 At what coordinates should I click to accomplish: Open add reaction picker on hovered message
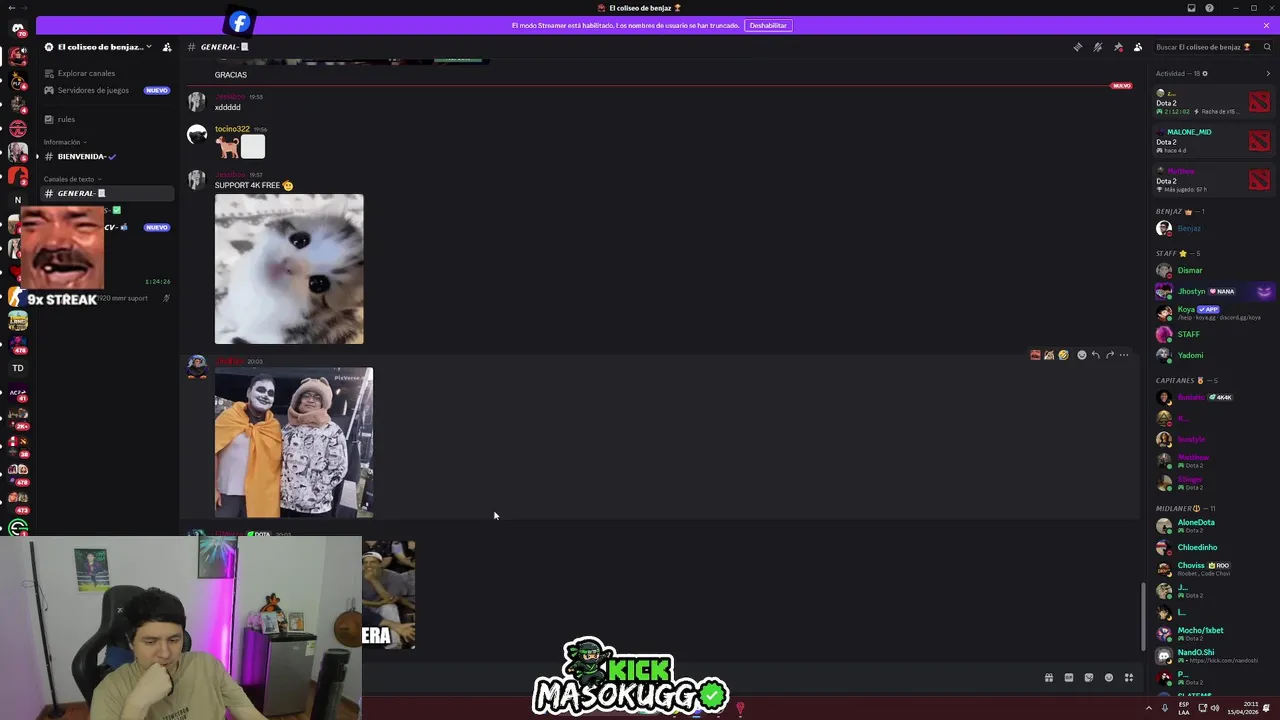(1081, 355)
